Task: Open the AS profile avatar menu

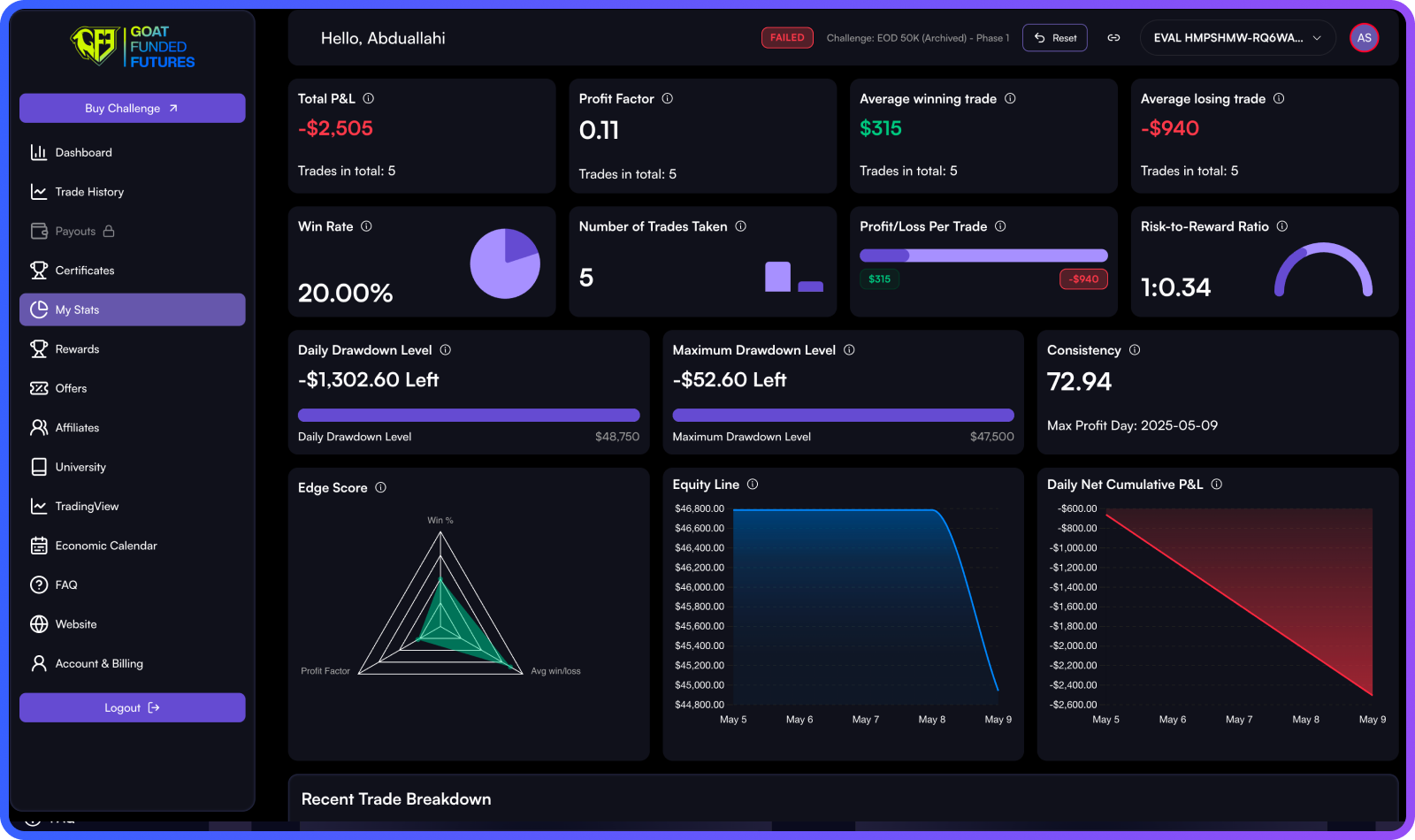Action: tap(1364, 38)
